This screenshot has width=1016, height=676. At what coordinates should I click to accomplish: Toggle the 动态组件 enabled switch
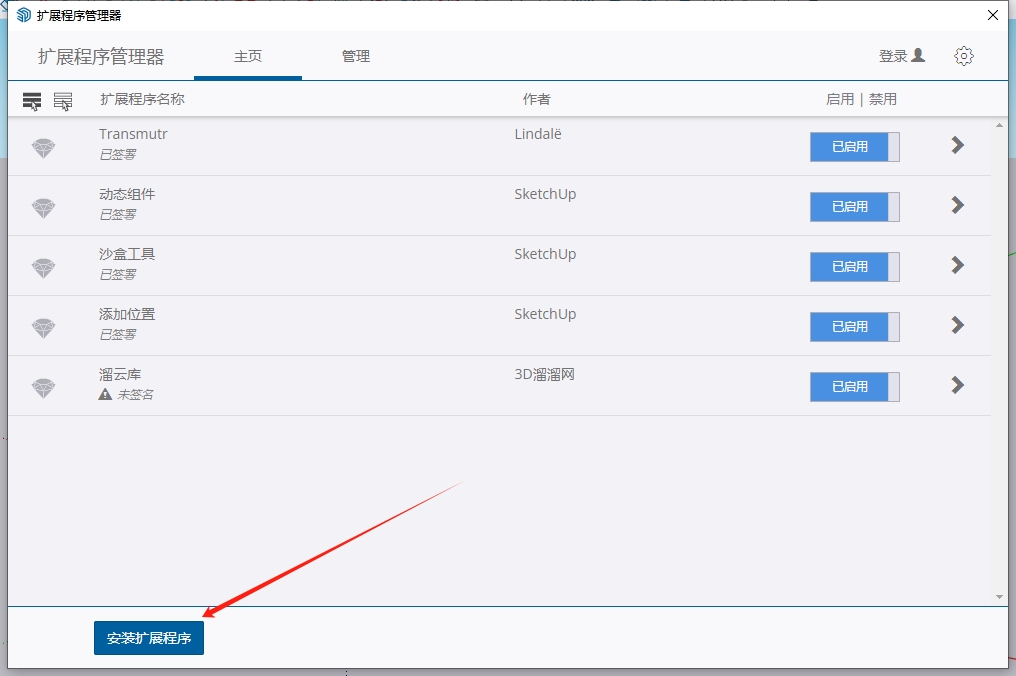tap(854, 207)
